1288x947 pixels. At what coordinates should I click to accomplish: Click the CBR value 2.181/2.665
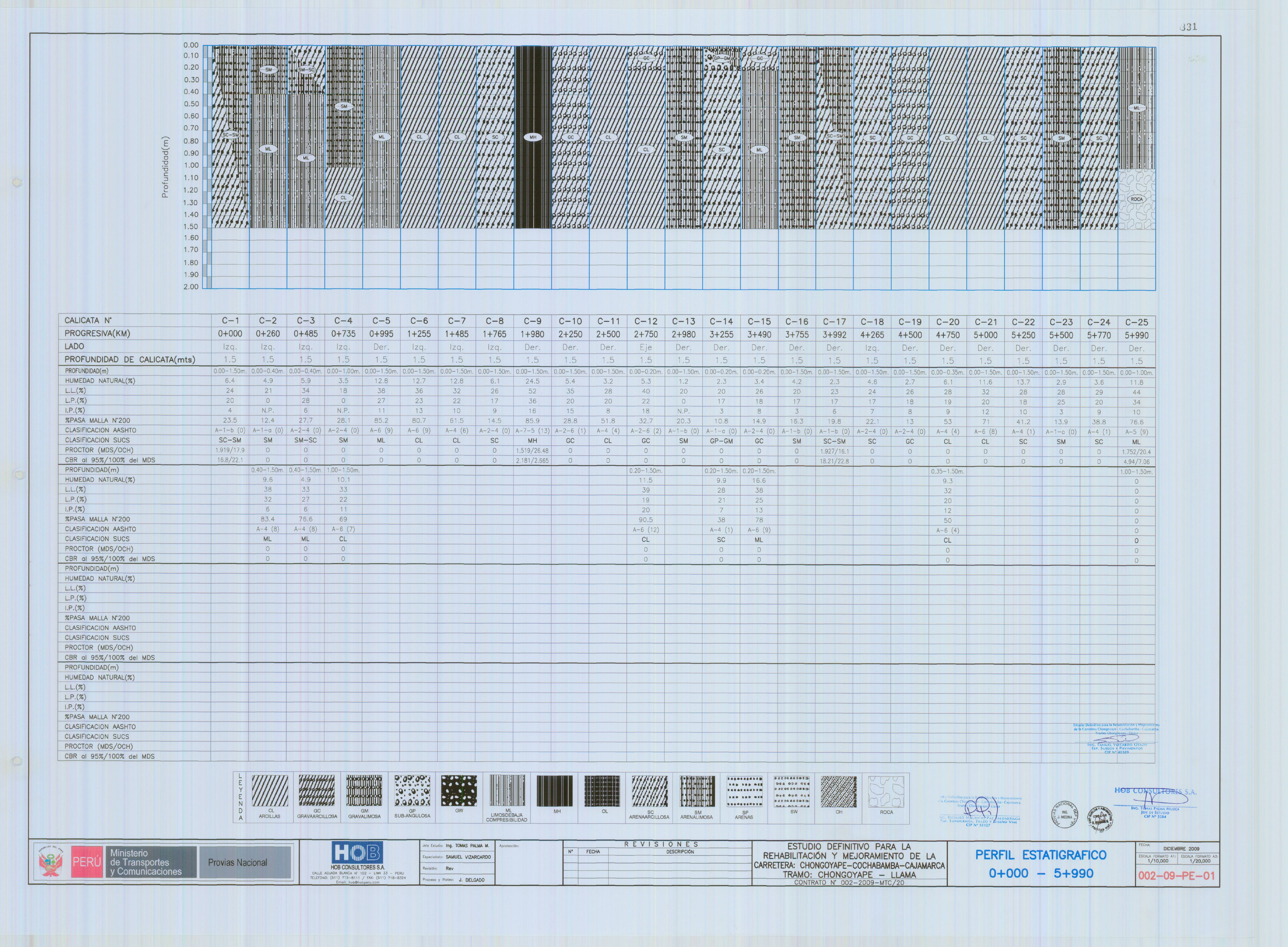pos(532,461)
